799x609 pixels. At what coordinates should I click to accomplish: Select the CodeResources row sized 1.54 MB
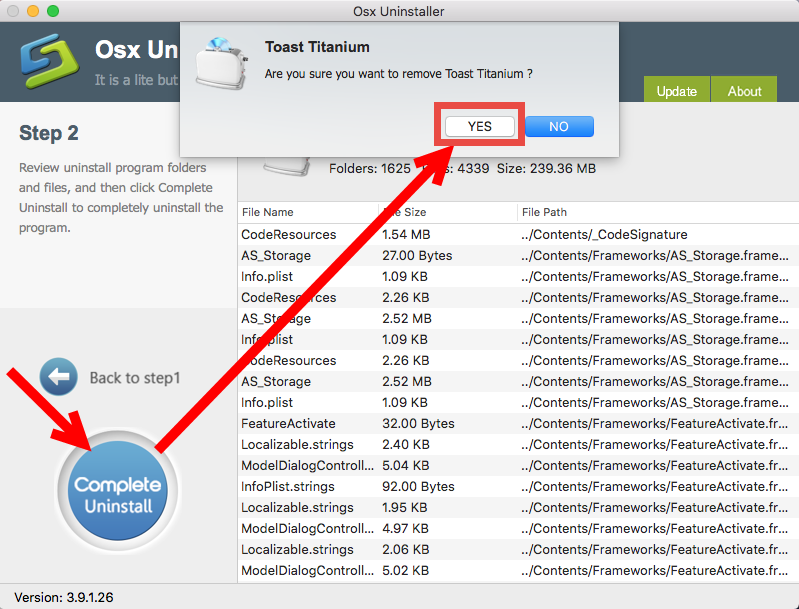[x=518, y=234]
